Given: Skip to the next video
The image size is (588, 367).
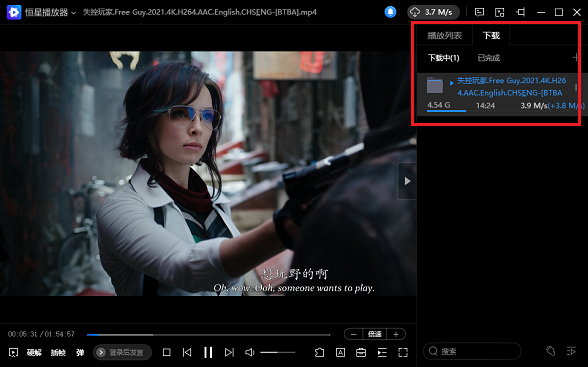Looking at the screenshot, I should click(x=229, y=352).
